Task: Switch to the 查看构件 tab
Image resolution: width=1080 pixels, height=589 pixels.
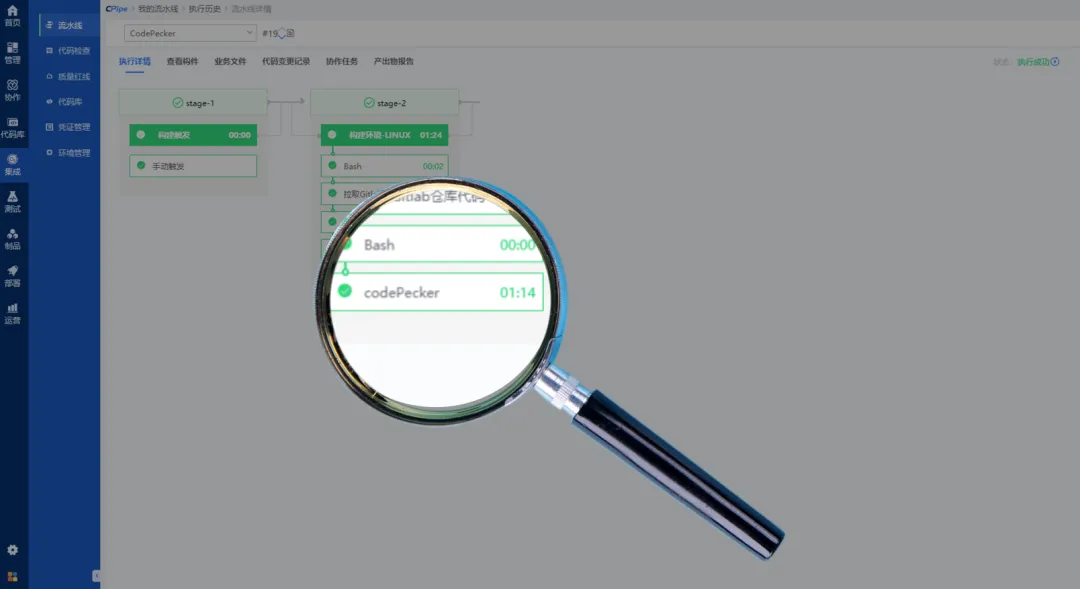Action: click(x=182, y=61)
